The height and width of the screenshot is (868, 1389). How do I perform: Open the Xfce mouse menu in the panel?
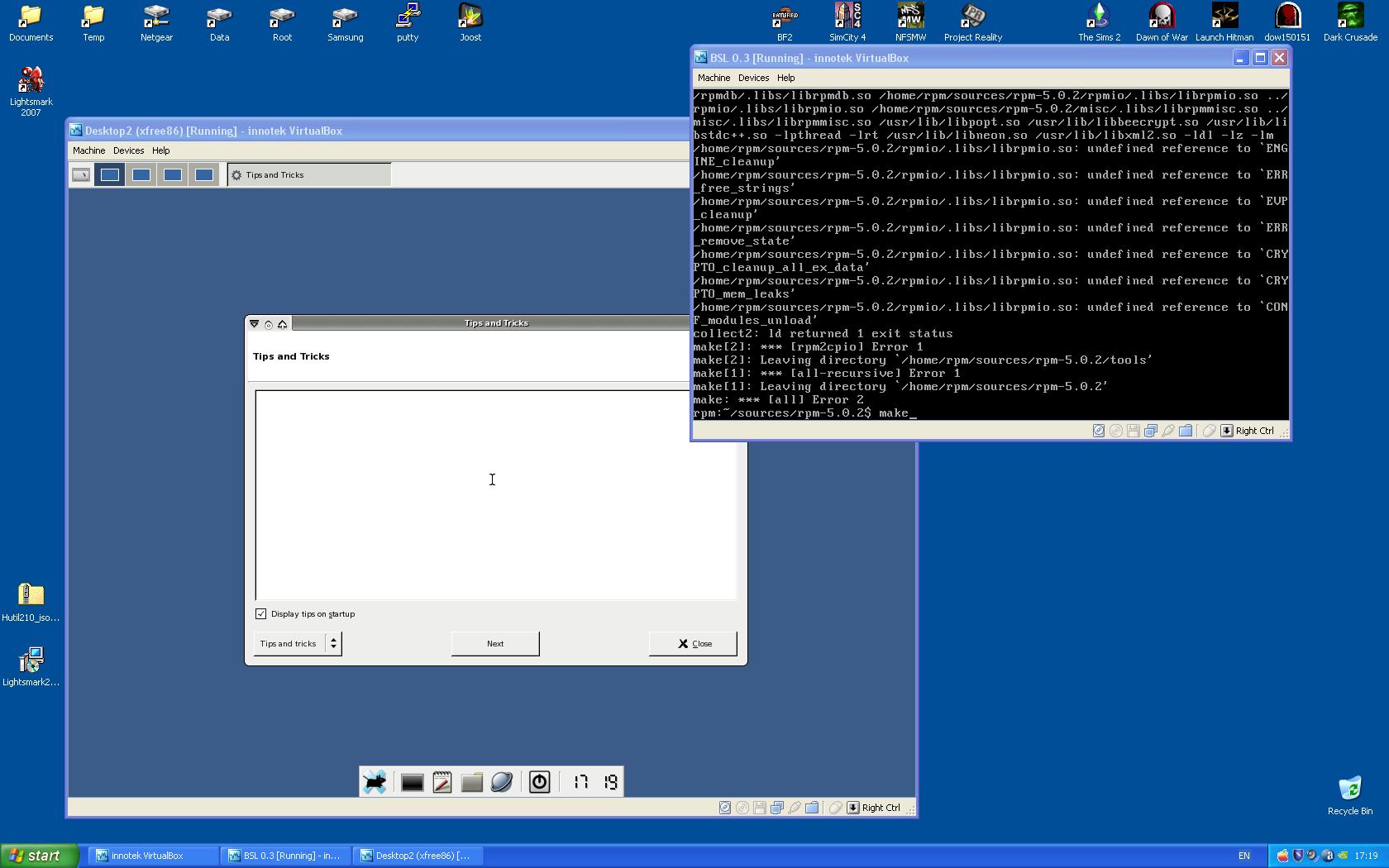pos(375,782)
